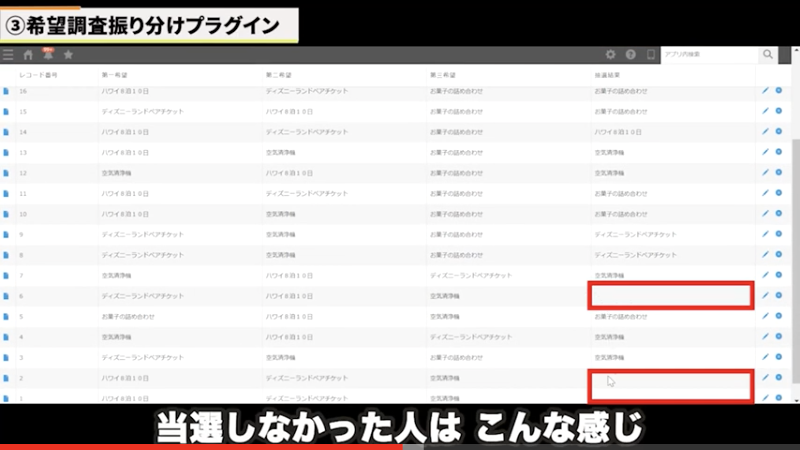The width and height of the screenshot is (800, 450).
Task: Open the settings gear icon
Action: (x=611, y=55)
